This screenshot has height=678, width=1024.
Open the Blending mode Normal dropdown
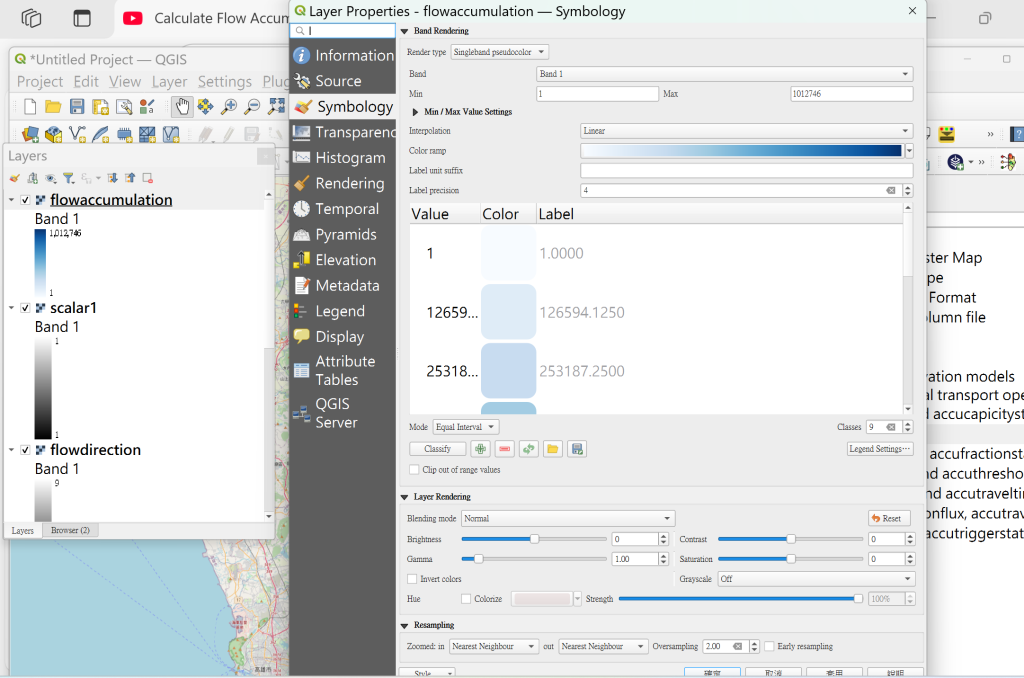pyautogui.click(x=568, y=519)
